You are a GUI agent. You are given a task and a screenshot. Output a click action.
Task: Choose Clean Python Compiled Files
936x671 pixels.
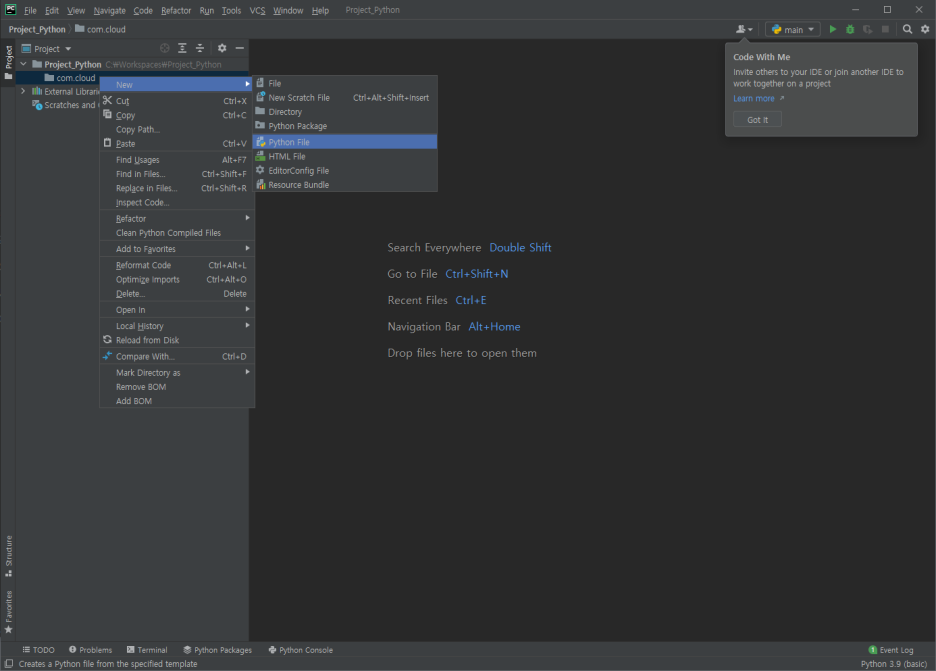coord(177,233)
